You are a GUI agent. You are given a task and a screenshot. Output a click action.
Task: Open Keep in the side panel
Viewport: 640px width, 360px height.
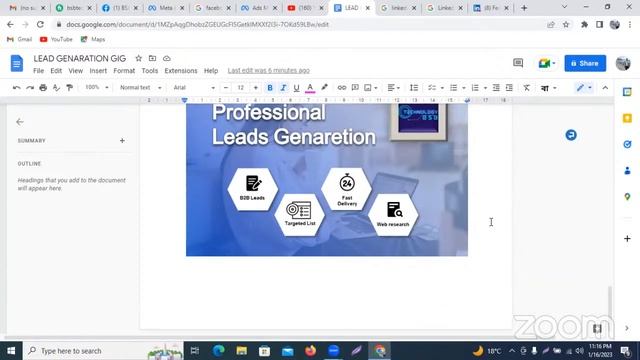click(x=627, y=118)
